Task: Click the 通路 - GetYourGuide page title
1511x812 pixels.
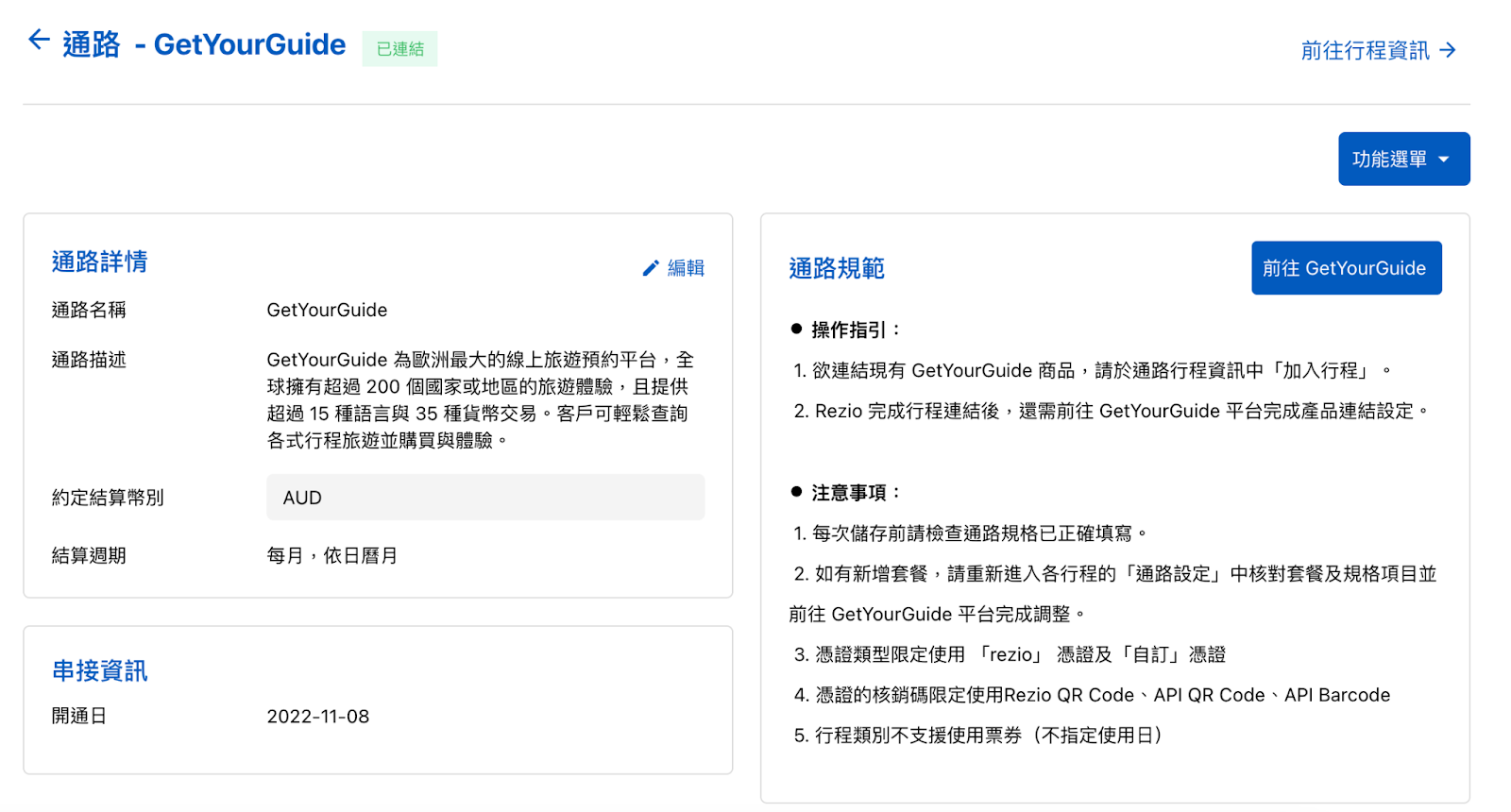Action: click(x=204, y=44)
